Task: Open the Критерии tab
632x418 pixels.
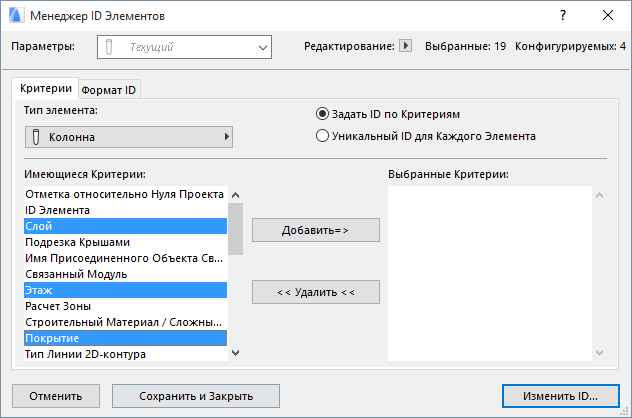Action: (45, 89)
